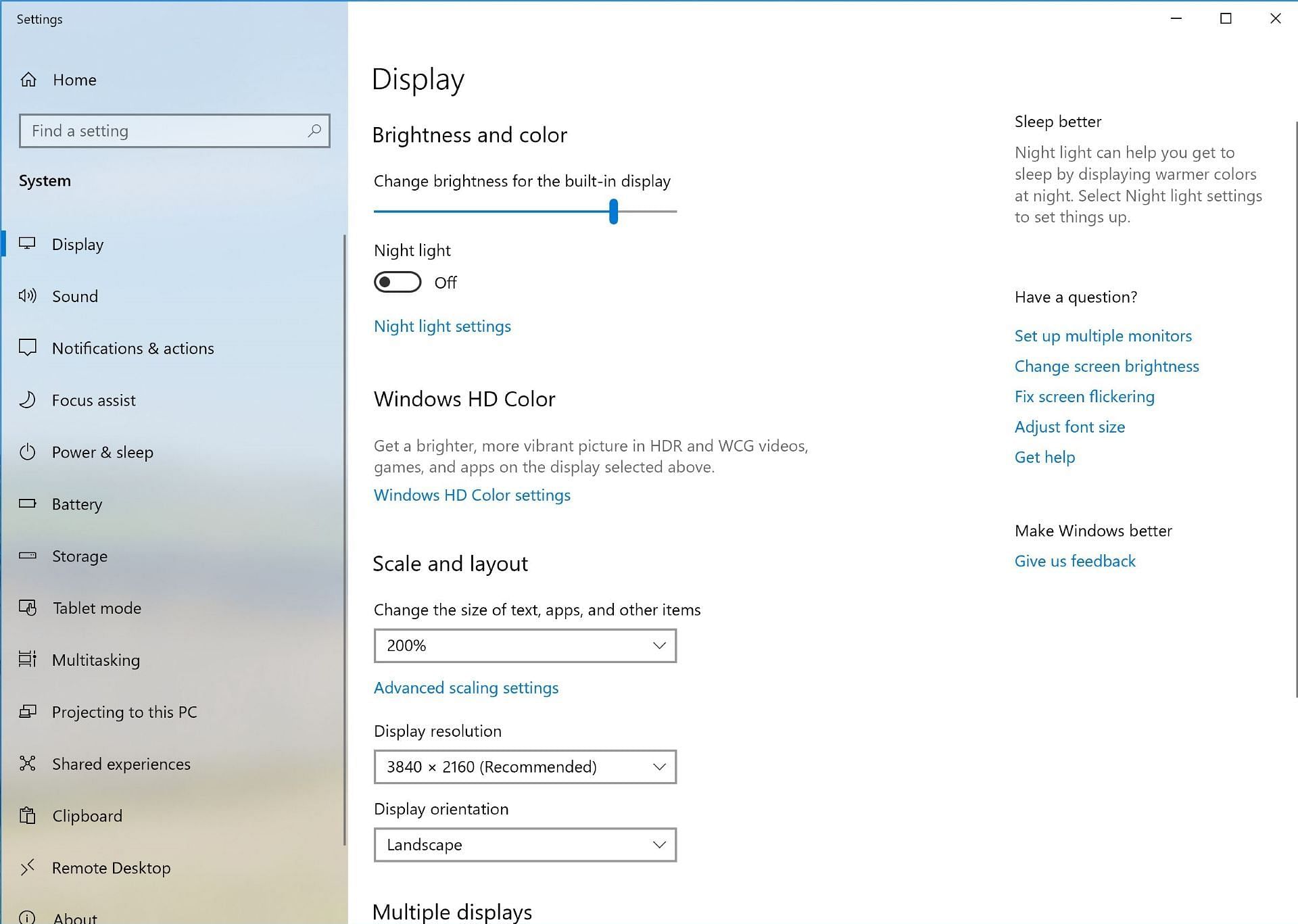
Task: Minimize the Settings window
Action: pos(1176,19)
